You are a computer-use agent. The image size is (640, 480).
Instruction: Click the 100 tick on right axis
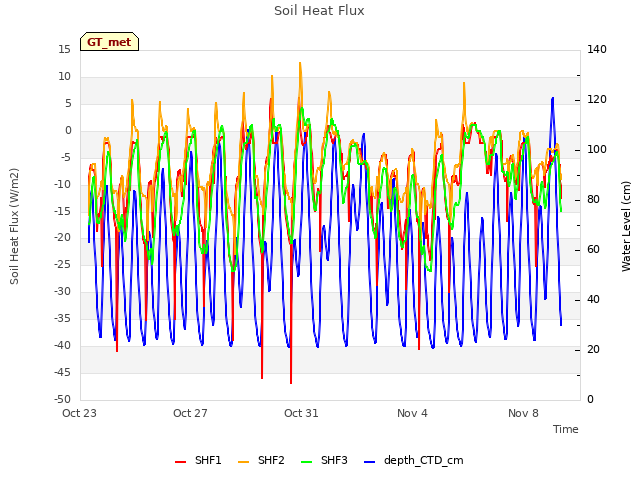(x=597, y=150)
